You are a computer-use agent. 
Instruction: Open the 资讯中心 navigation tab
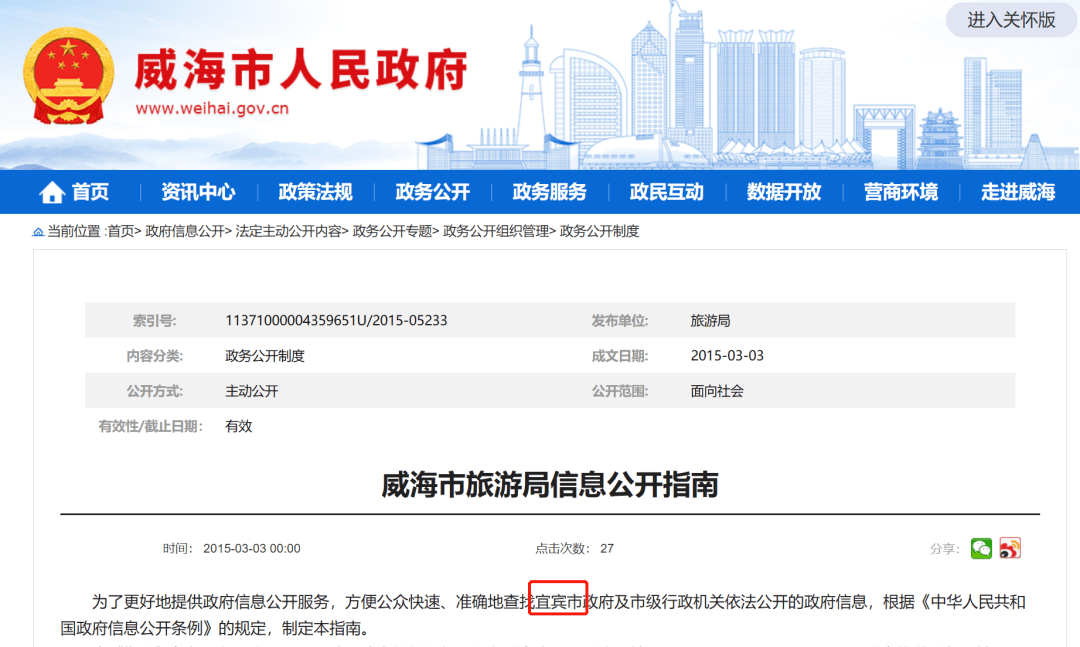click(198, 192)
